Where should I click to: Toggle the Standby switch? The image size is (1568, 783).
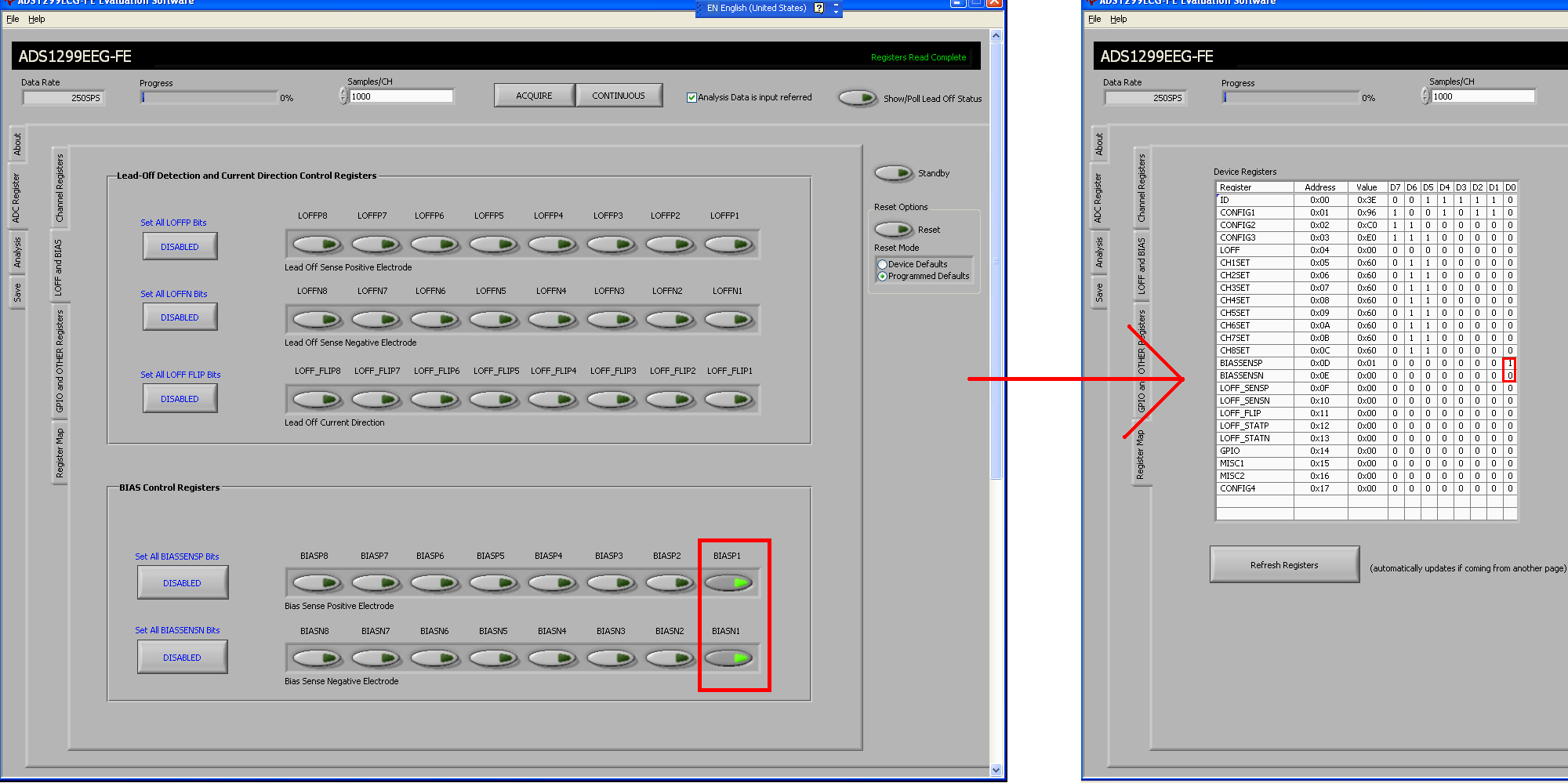[894, 172]
